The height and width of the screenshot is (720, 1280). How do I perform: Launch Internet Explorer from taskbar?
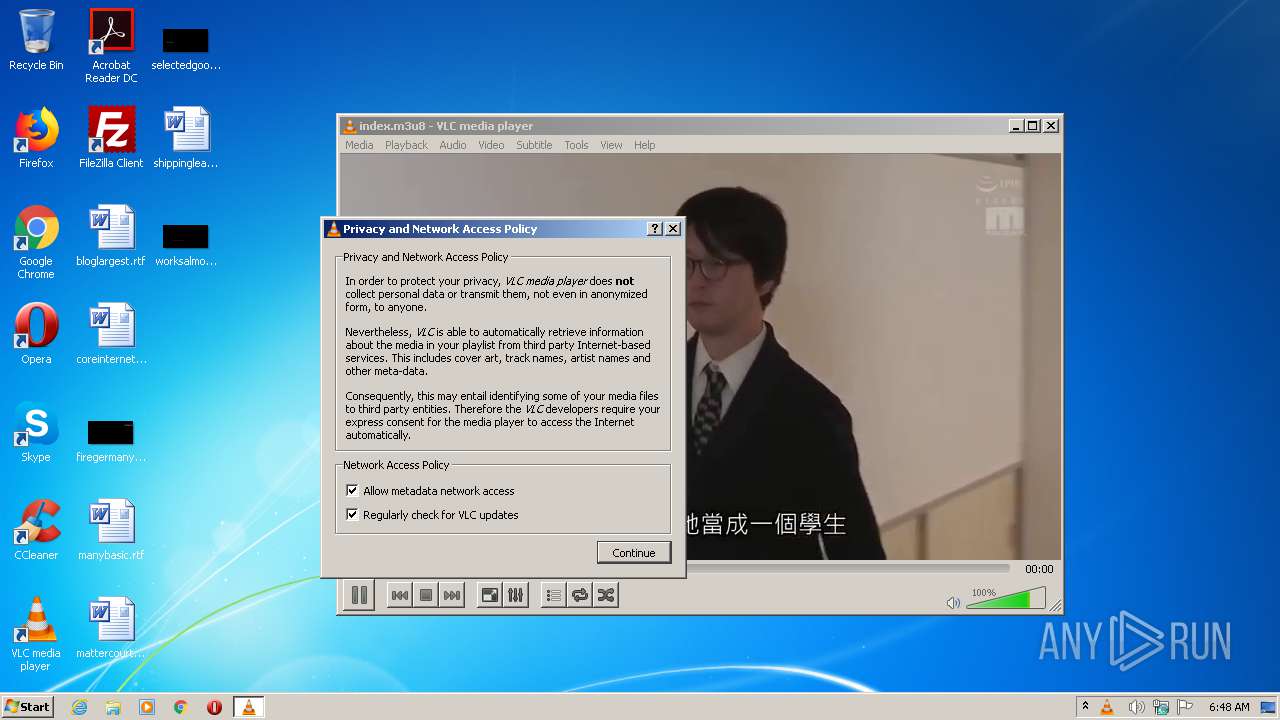[79, 707]
